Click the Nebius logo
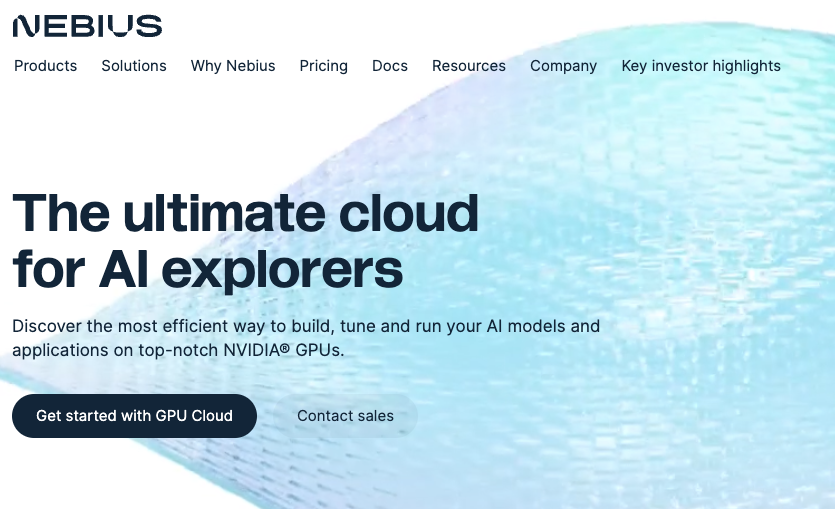Screen dimensions: 835x509 (87, 26)
